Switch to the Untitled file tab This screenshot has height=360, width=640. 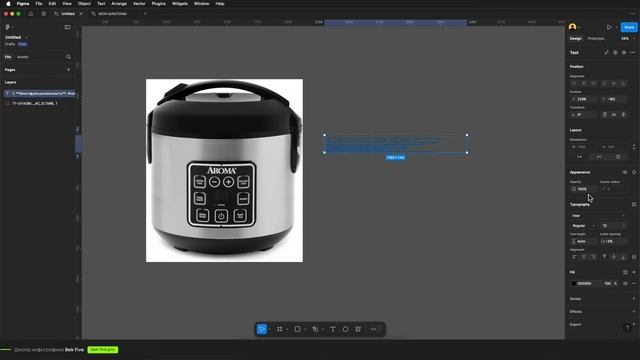(x=68, y=13)
